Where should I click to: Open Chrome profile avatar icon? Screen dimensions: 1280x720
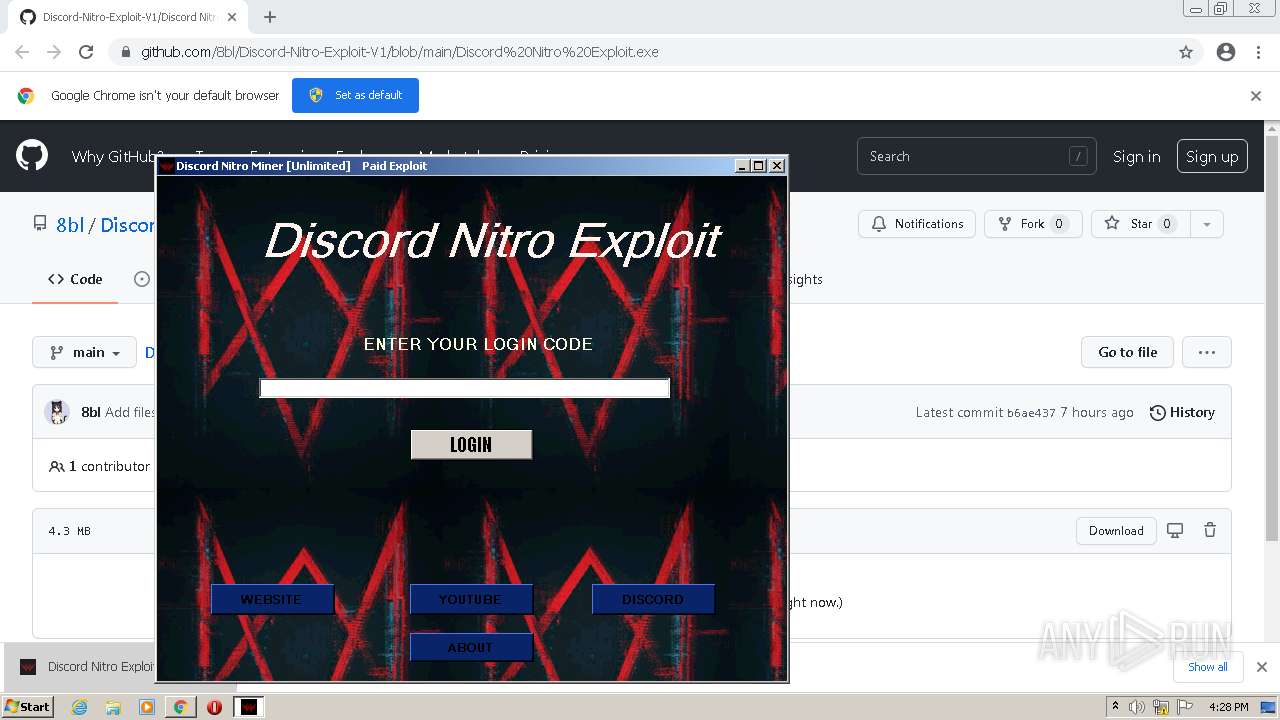pos(1226,52)
